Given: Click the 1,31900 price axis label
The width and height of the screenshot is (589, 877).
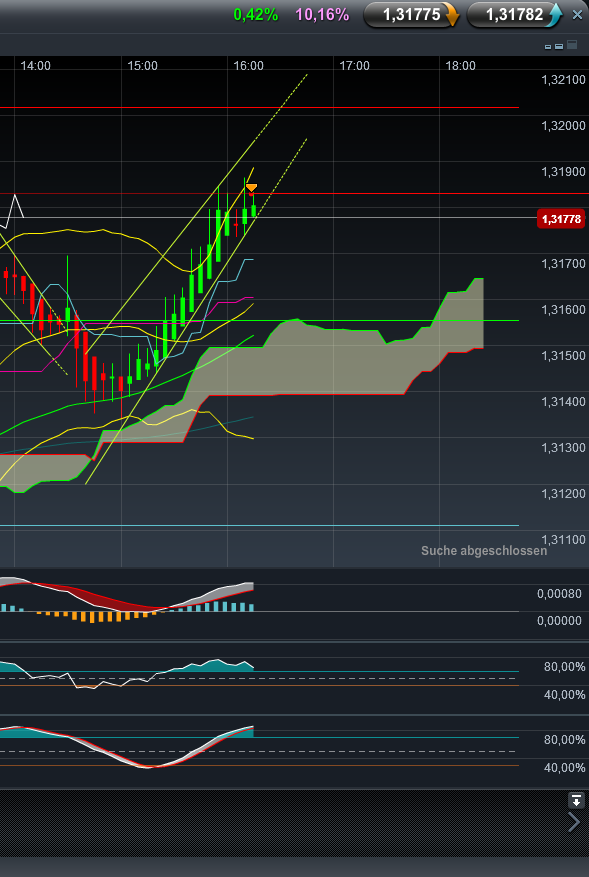Looking at the screenshot, I should [x=563, y=172].
